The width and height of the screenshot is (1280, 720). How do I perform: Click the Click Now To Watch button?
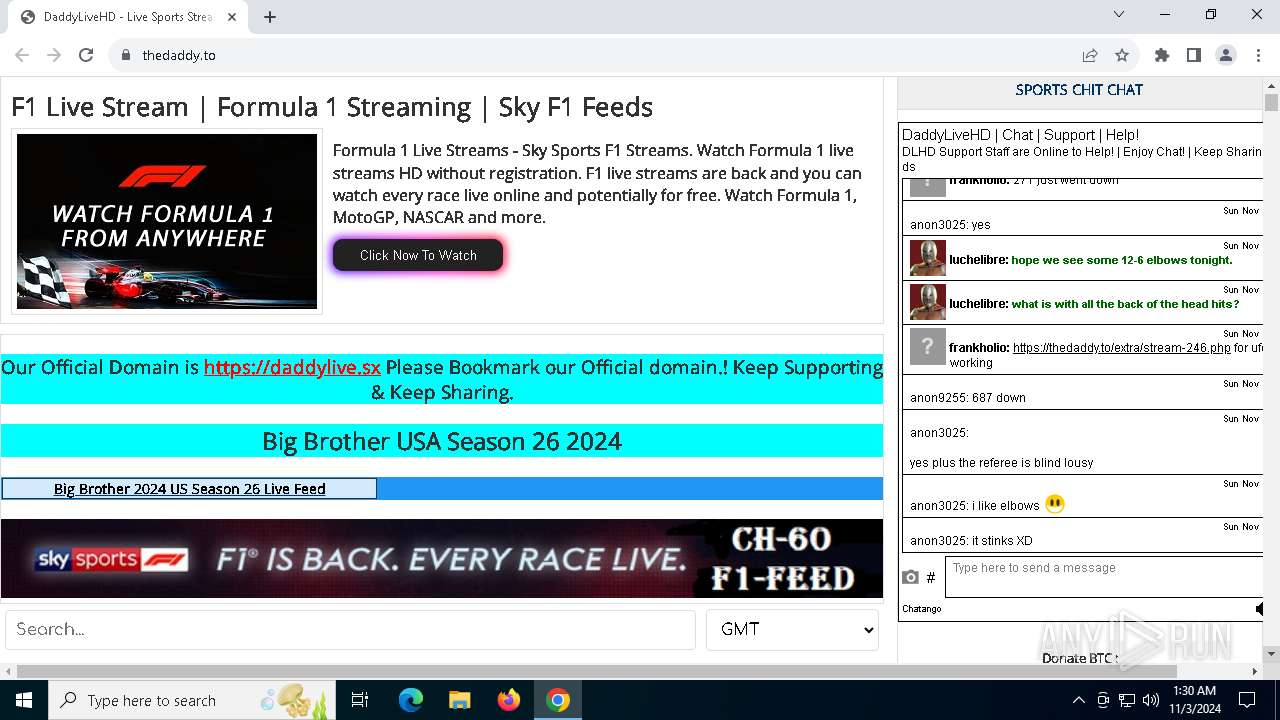pyautogui.click(x=418, y=255)
